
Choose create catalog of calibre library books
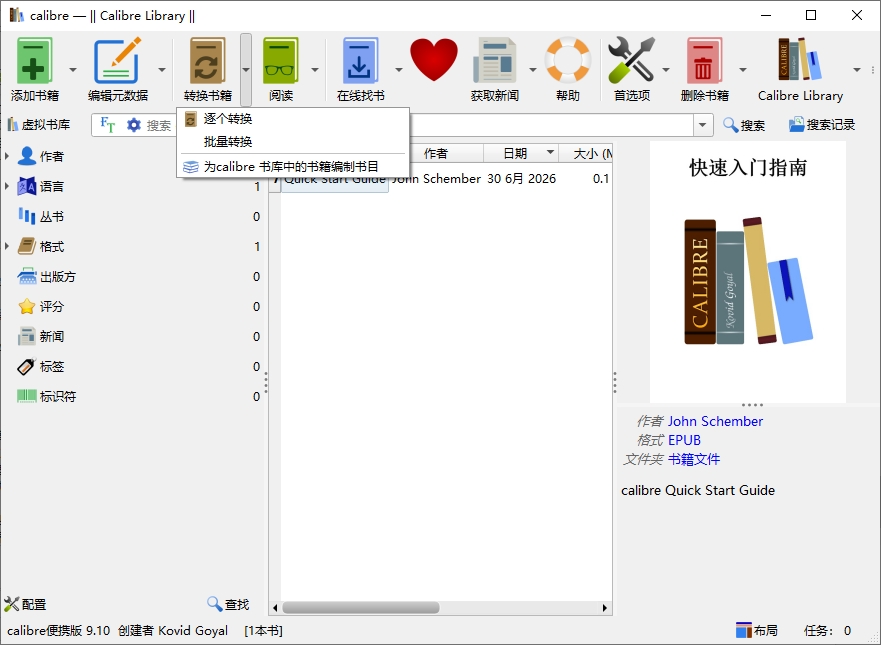click(x=293, y=167)
